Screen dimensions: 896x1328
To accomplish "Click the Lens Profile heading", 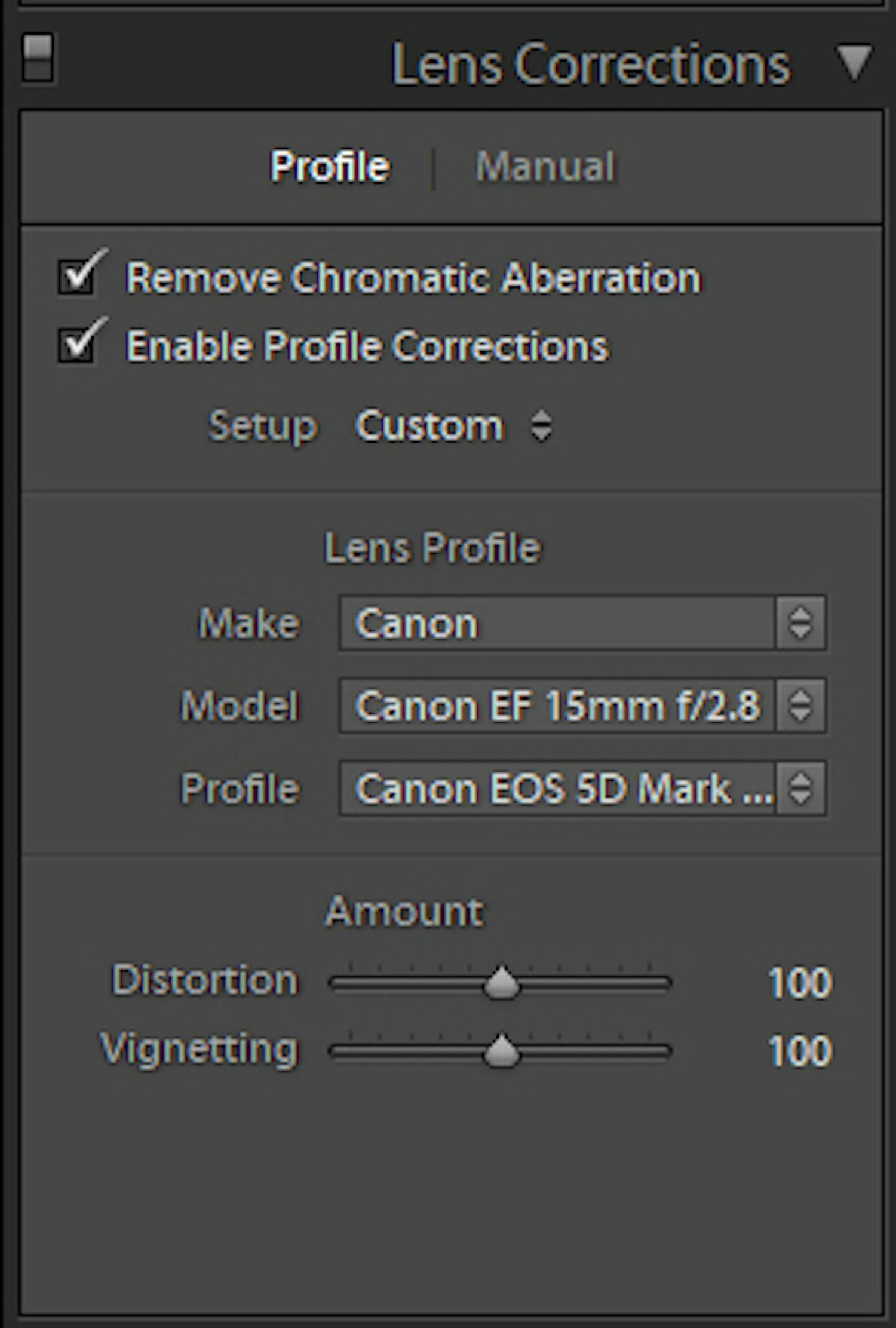I will click(x=432, y=547).
